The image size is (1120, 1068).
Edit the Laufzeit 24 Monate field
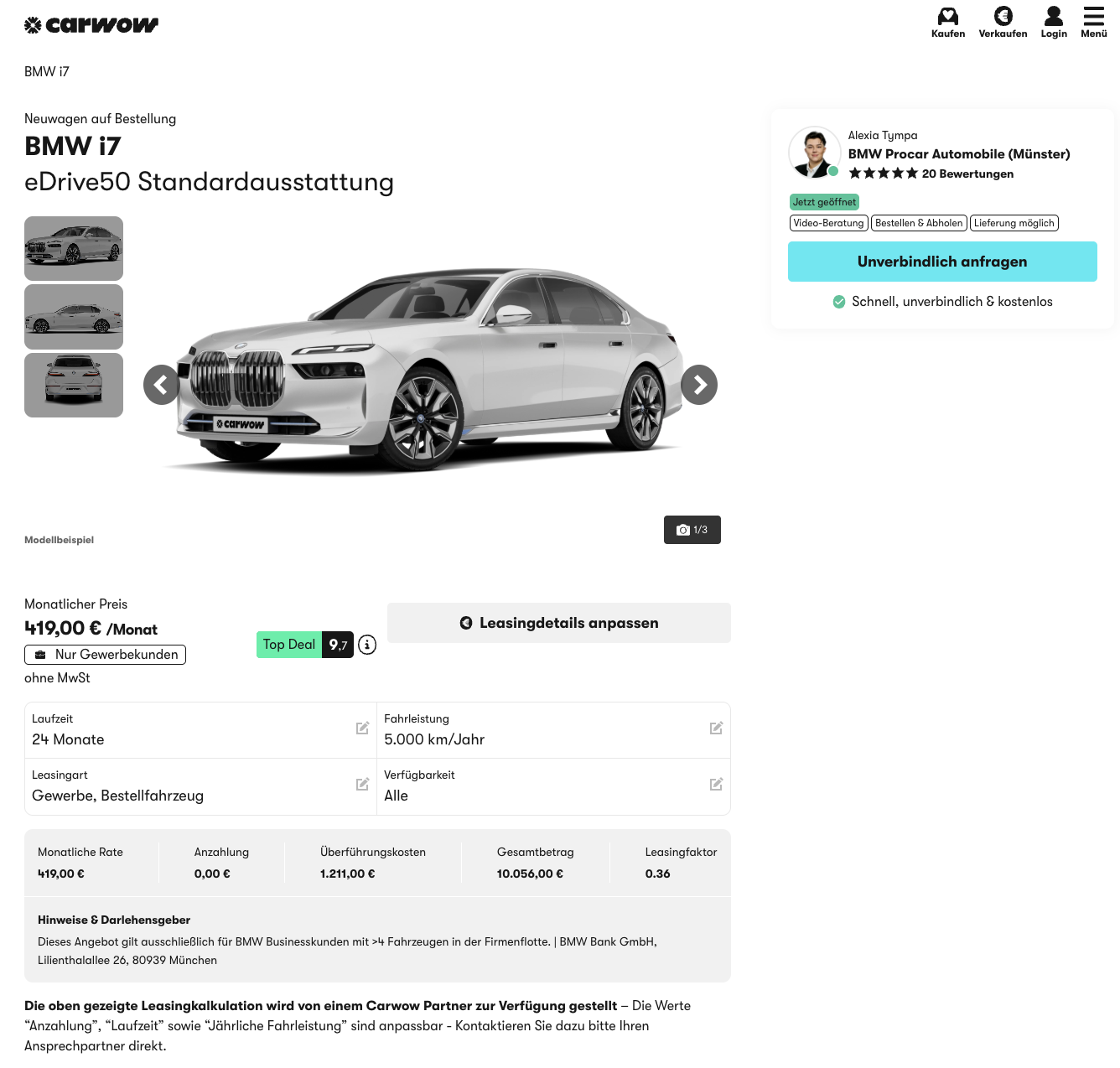click(x=362, y=728)
